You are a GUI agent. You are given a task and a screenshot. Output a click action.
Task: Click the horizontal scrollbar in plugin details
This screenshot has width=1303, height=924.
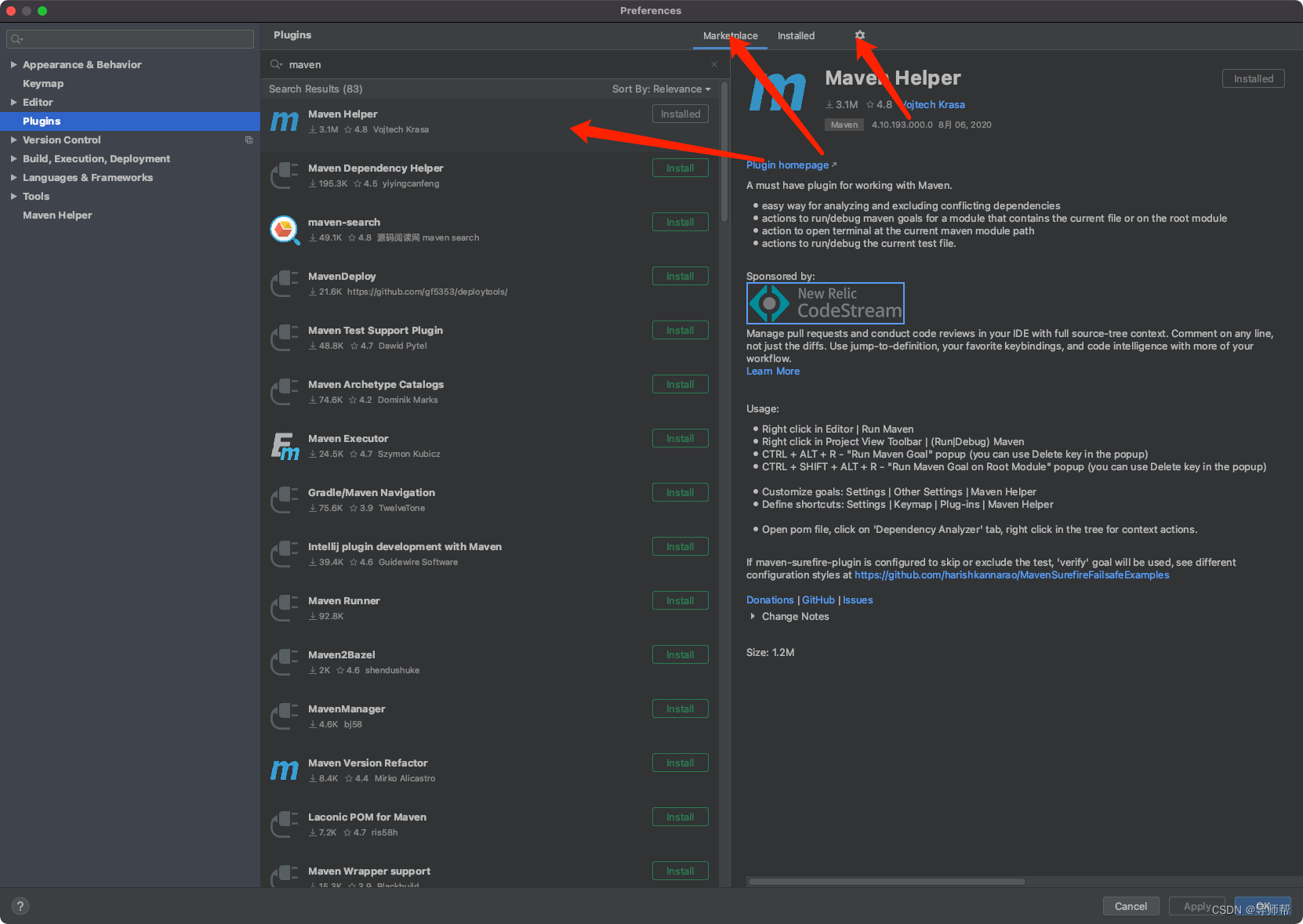tap(886, 882)
